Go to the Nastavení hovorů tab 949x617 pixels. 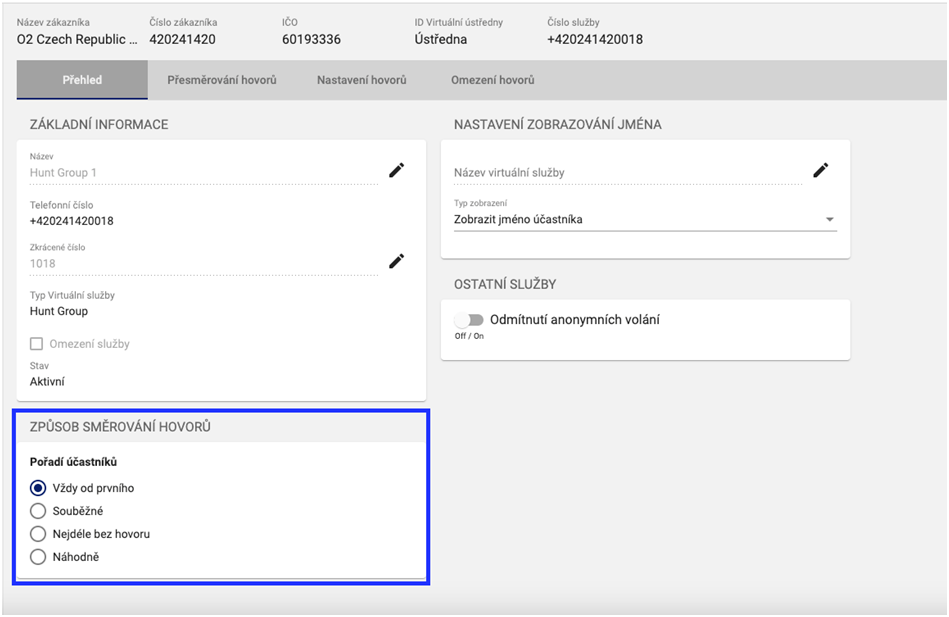361,80
